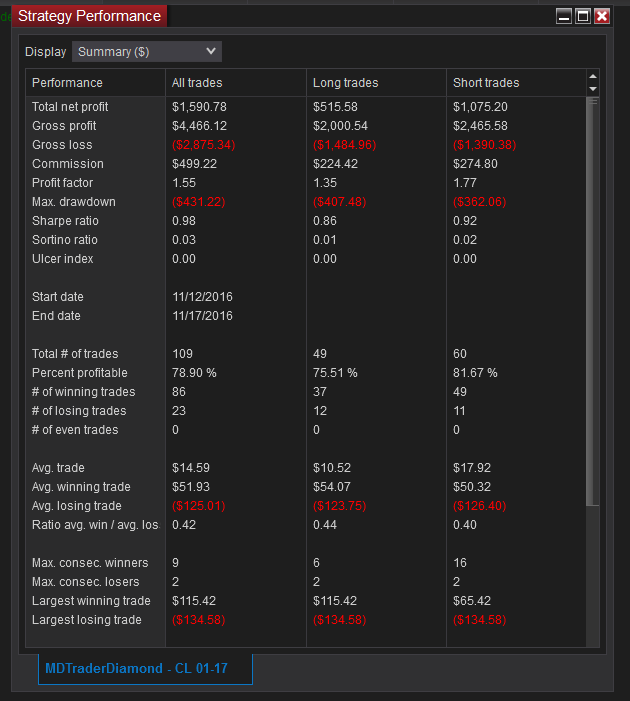Click the scroll up arrow of the table
The width and height of the screenshot is (630, 701).
pos(593,76)
